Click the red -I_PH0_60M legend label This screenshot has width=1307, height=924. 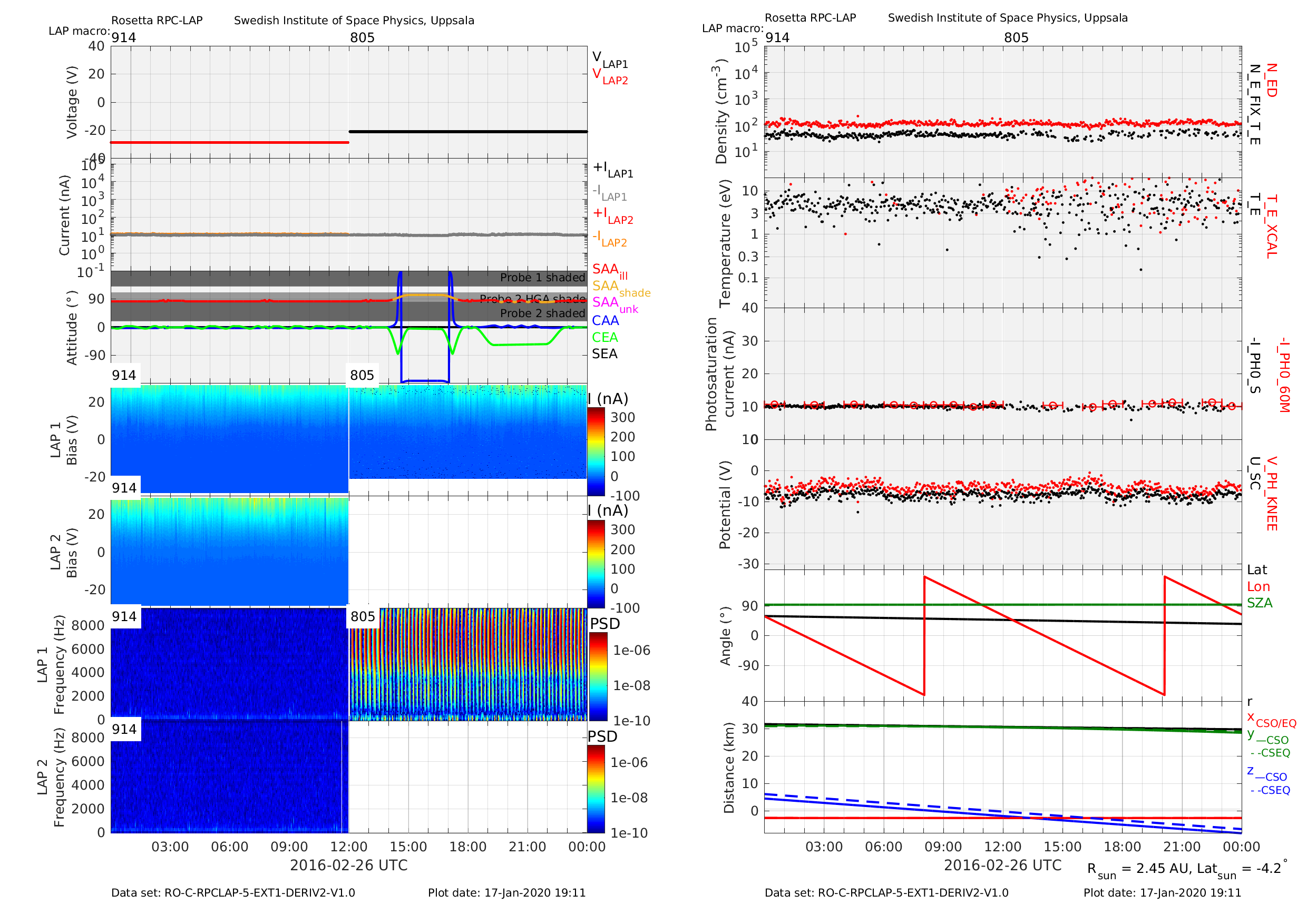pos(1283,375)
